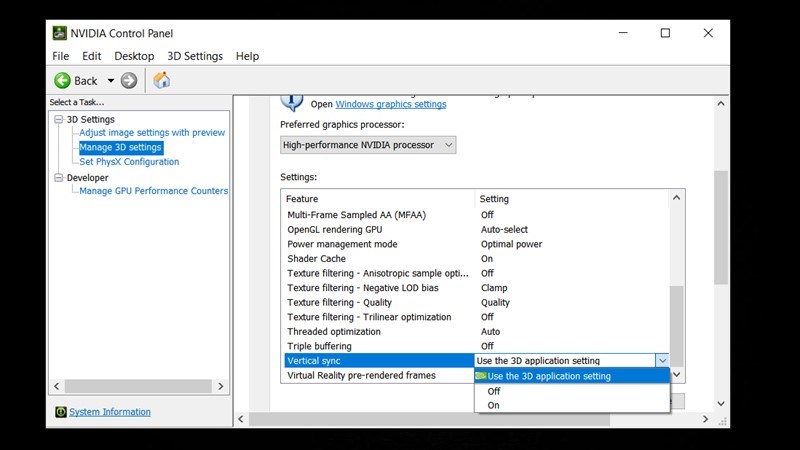The image size is (800, 450).
Task: Open Windows graphics settings link
Action: [391, 104]
